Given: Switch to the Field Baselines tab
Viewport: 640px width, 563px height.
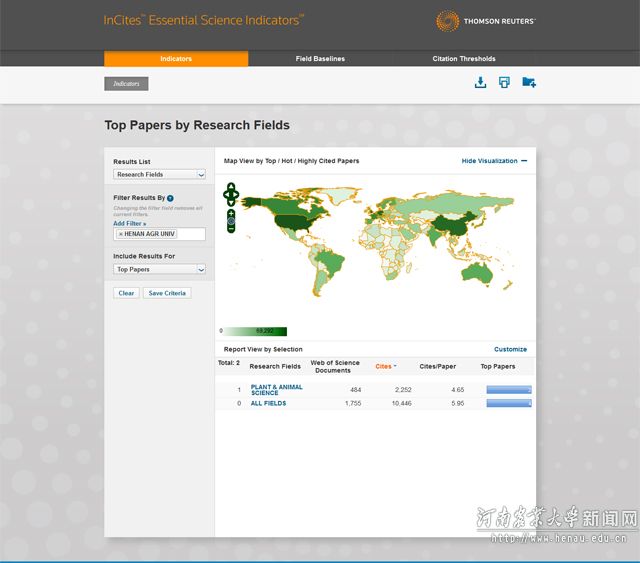Looking at the screenshot, I should click(x=320, y=59).
